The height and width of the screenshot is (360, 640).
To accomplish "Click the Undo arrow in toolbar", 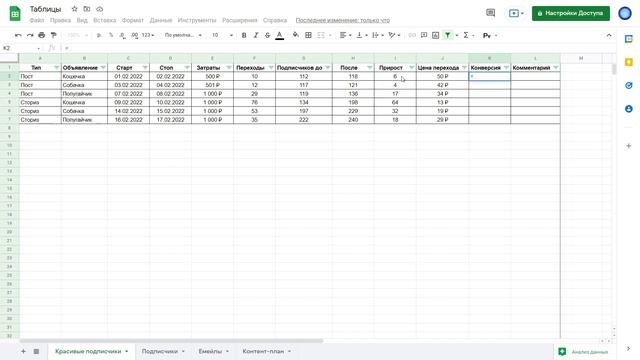I will 18,36.
